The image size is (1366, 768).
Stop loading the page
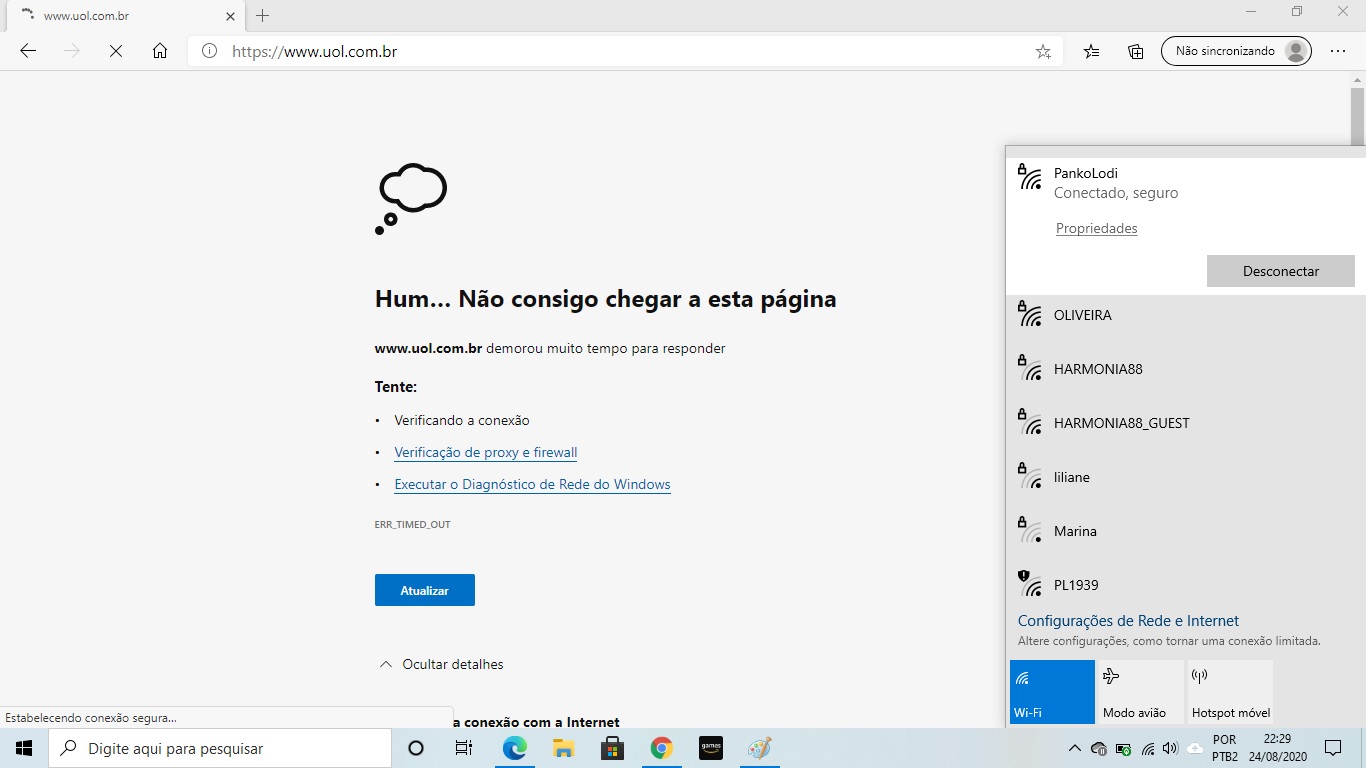coord(116,51)
